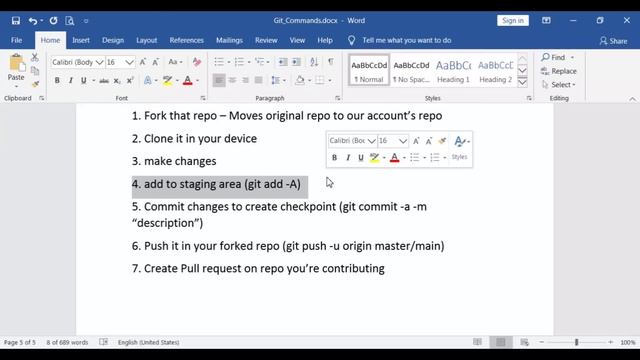The image size is (640, 360).
Task: Open the References tab
Action: (187, 40)
